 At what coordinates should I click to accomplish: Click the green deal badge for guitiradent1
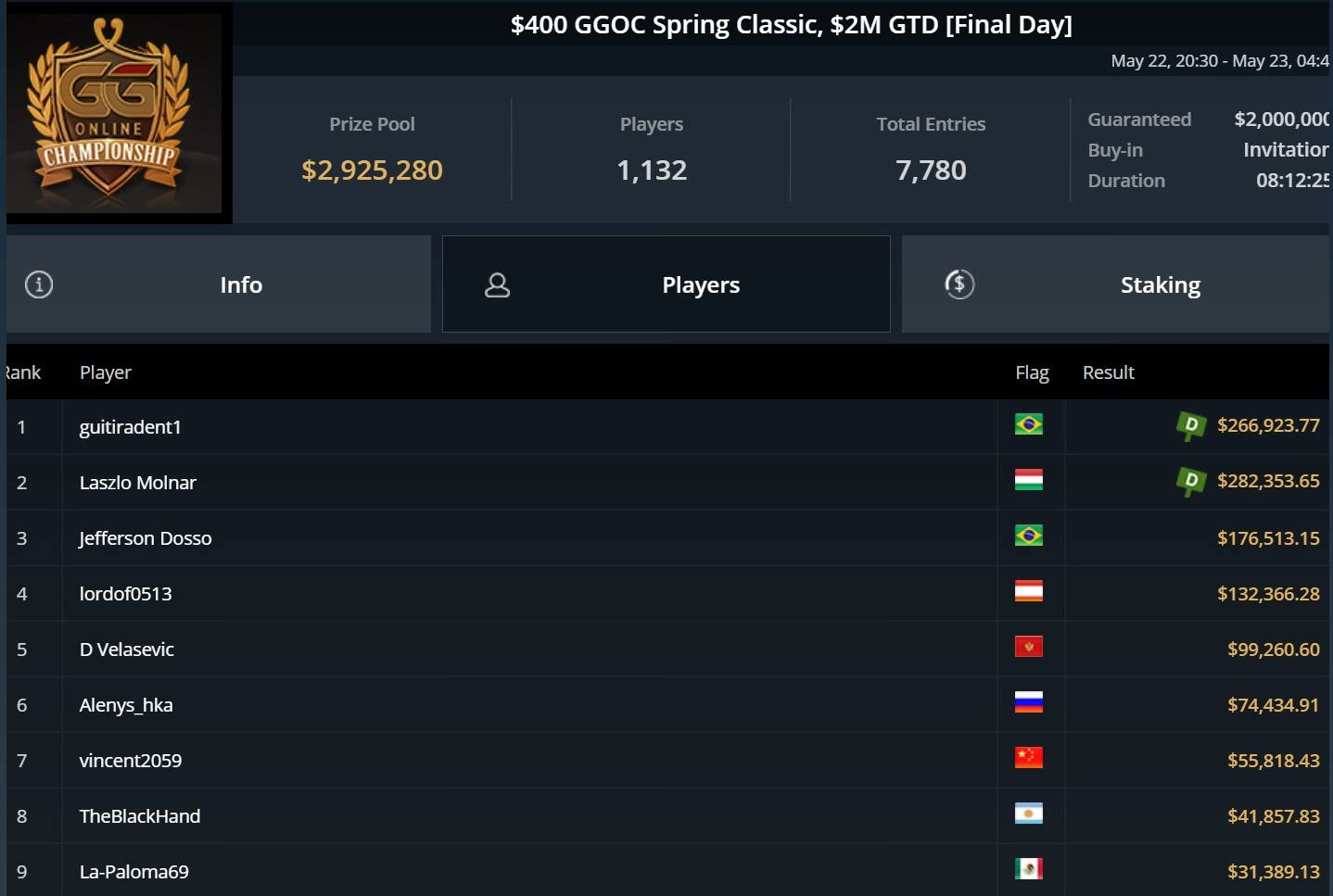click(1190, 425)
